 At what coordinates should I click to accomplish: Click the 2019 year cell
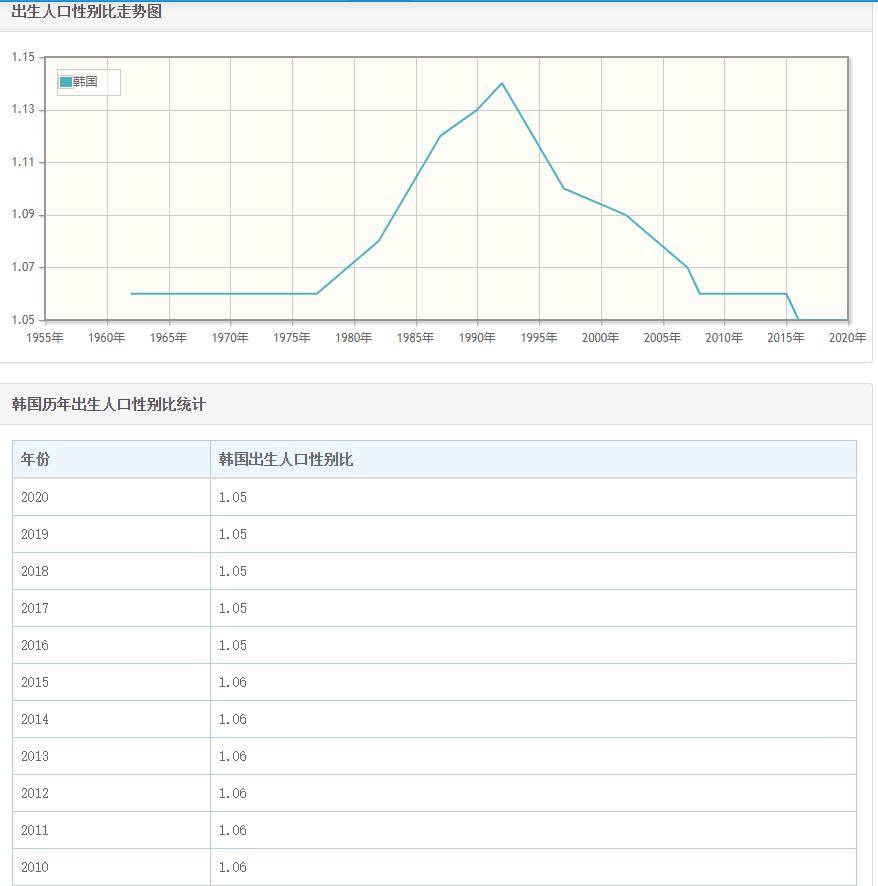pyautogui.click(x=33, y=534)
